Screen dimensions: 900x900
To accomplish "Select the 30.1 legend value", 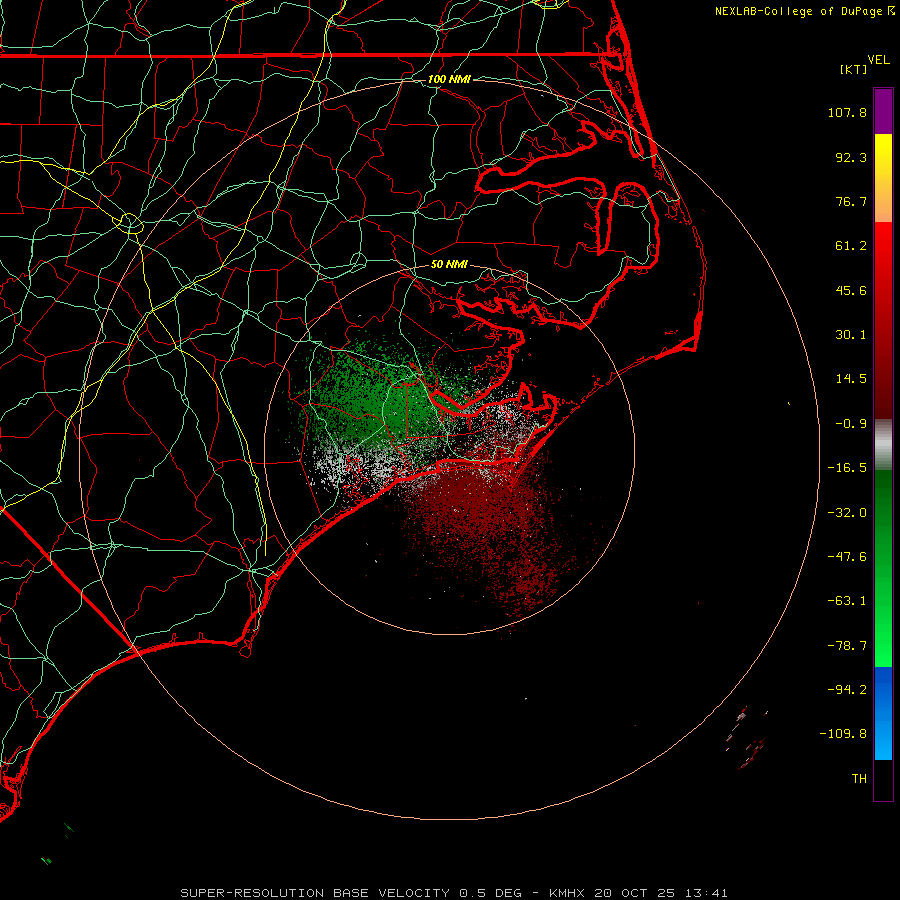I will [x=851, y=335].
